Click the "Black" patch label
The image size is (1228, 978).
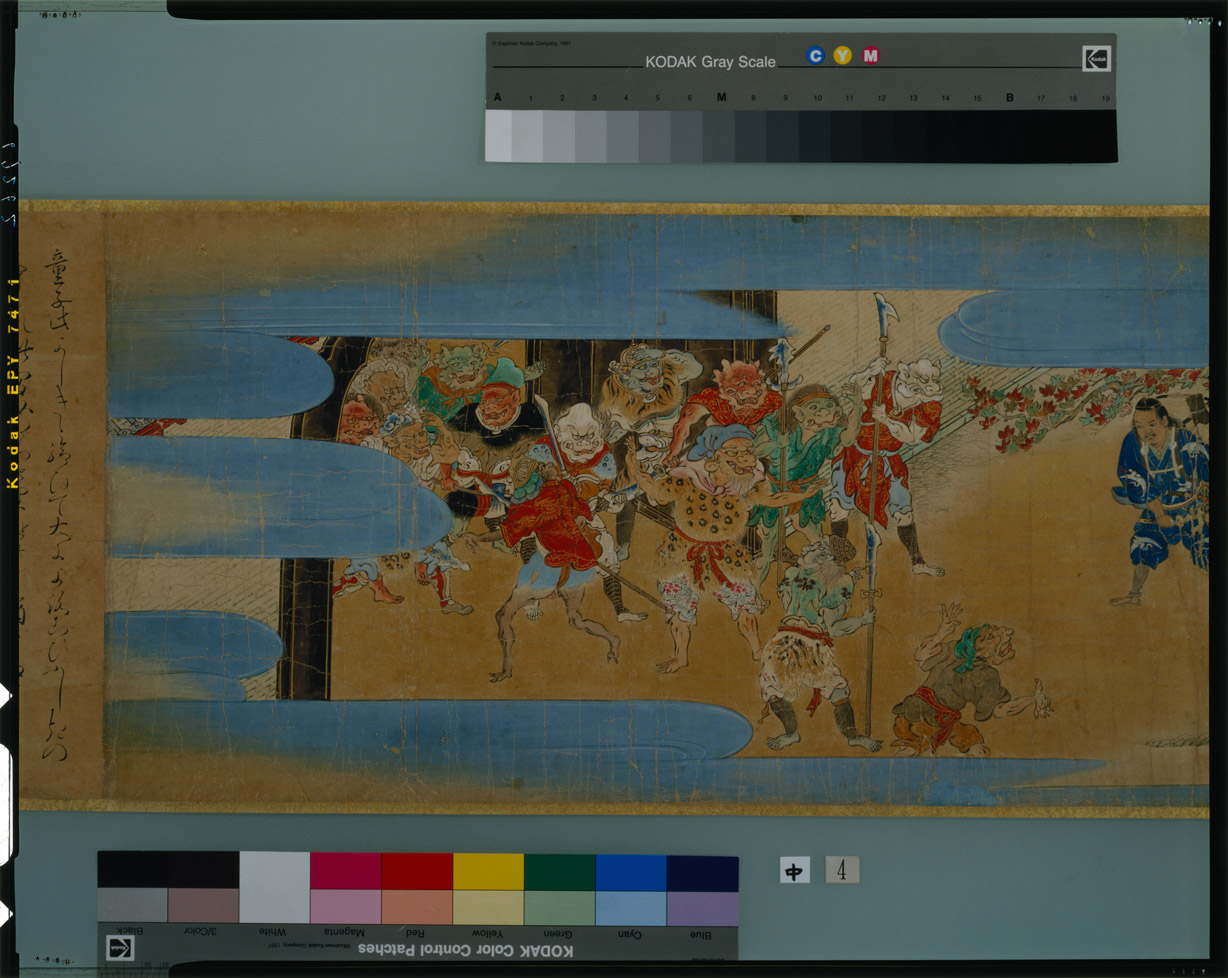click(x=132, y=931)
